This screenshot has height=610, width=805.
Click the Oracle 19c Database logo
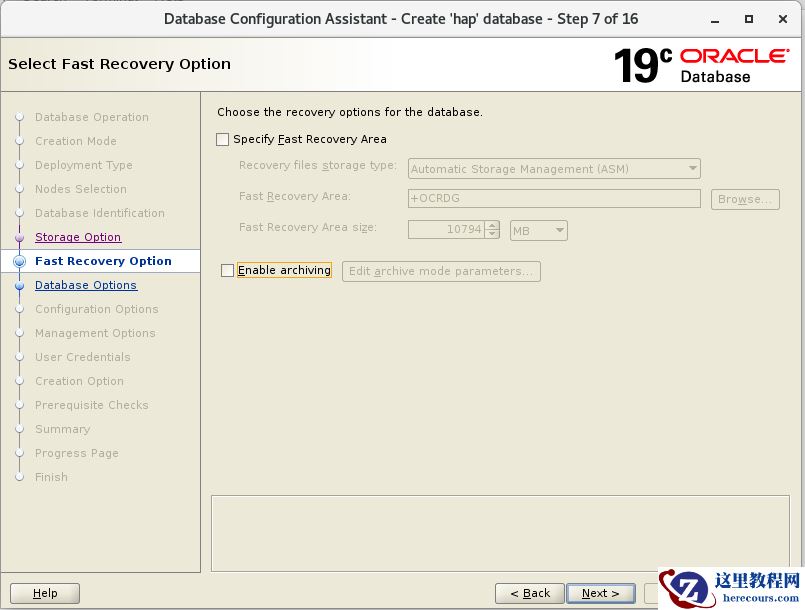pyautogui.click(x=701, y=65)
